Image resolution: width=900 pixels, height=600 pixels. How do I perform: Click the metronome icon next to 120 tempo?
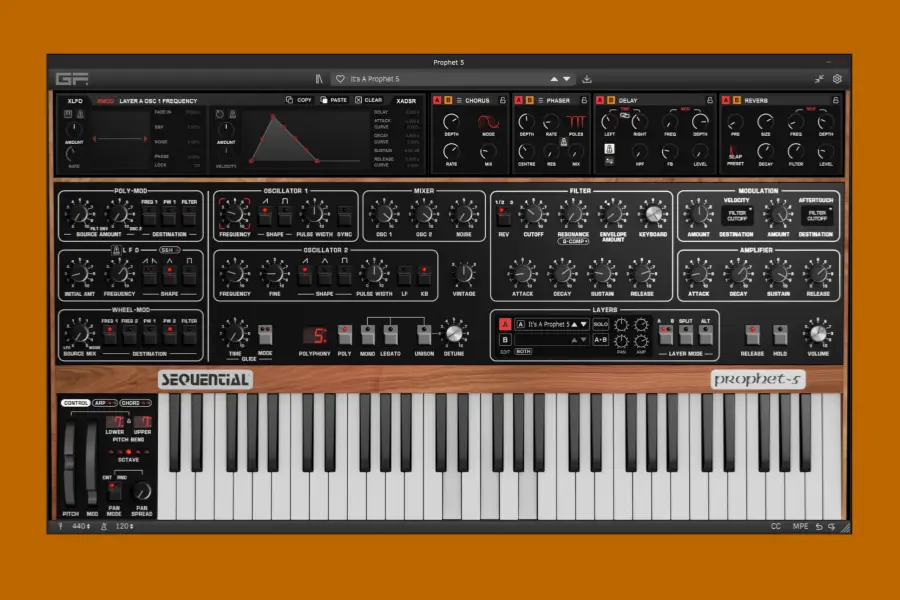[x=104, y=527]
